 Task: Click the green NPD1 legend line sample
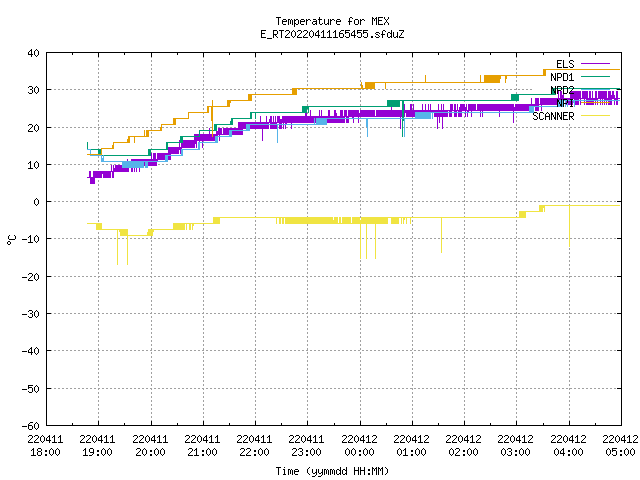coord(595,77)
